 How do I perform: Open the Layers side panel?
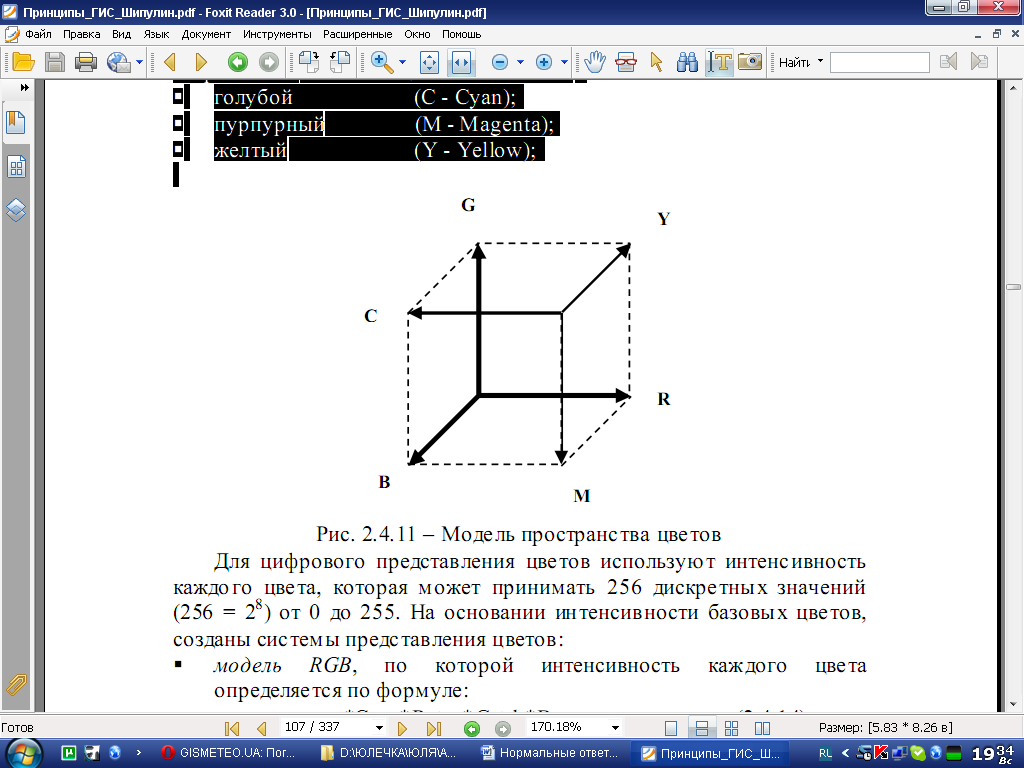point(16,210)
